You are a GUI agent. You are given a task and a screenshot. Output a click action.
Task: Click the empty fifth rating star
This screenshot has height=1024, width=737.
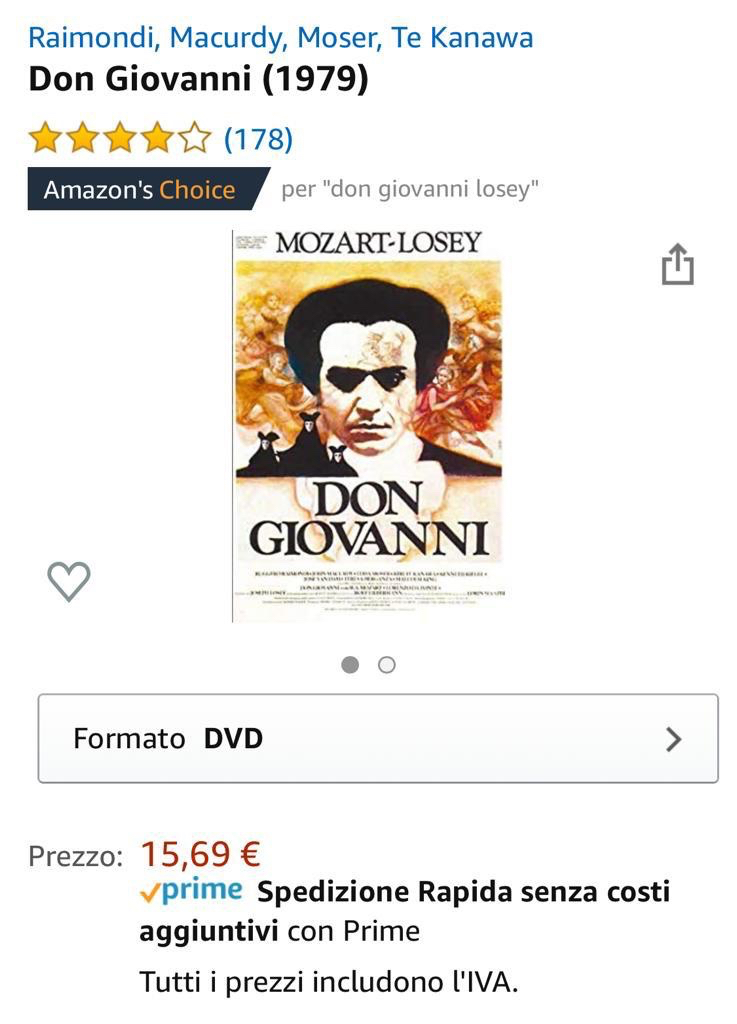point(195,138)
